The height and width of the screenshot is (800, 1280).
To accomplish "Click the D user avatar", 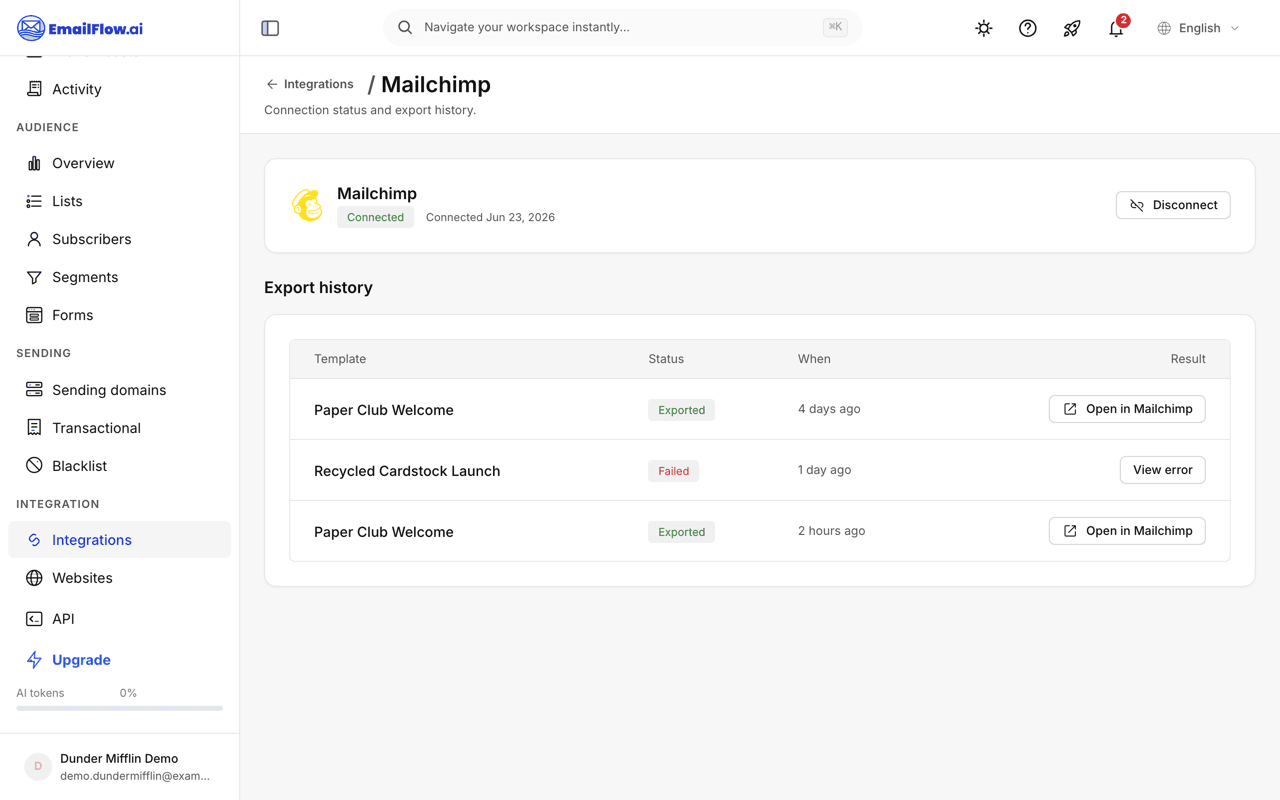I will (38, 767).
